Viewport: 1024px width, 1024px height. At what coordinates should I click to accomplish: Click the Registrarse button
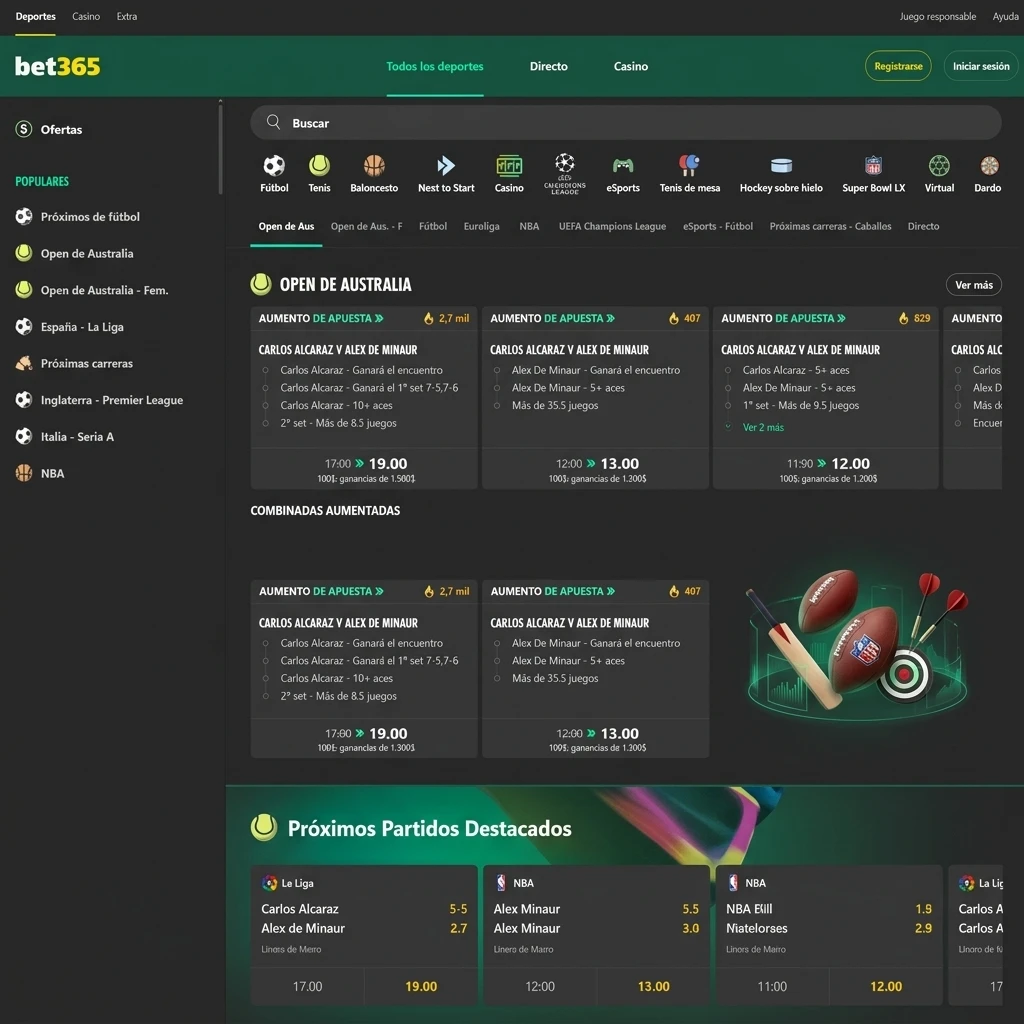click(x=897, y=66)
